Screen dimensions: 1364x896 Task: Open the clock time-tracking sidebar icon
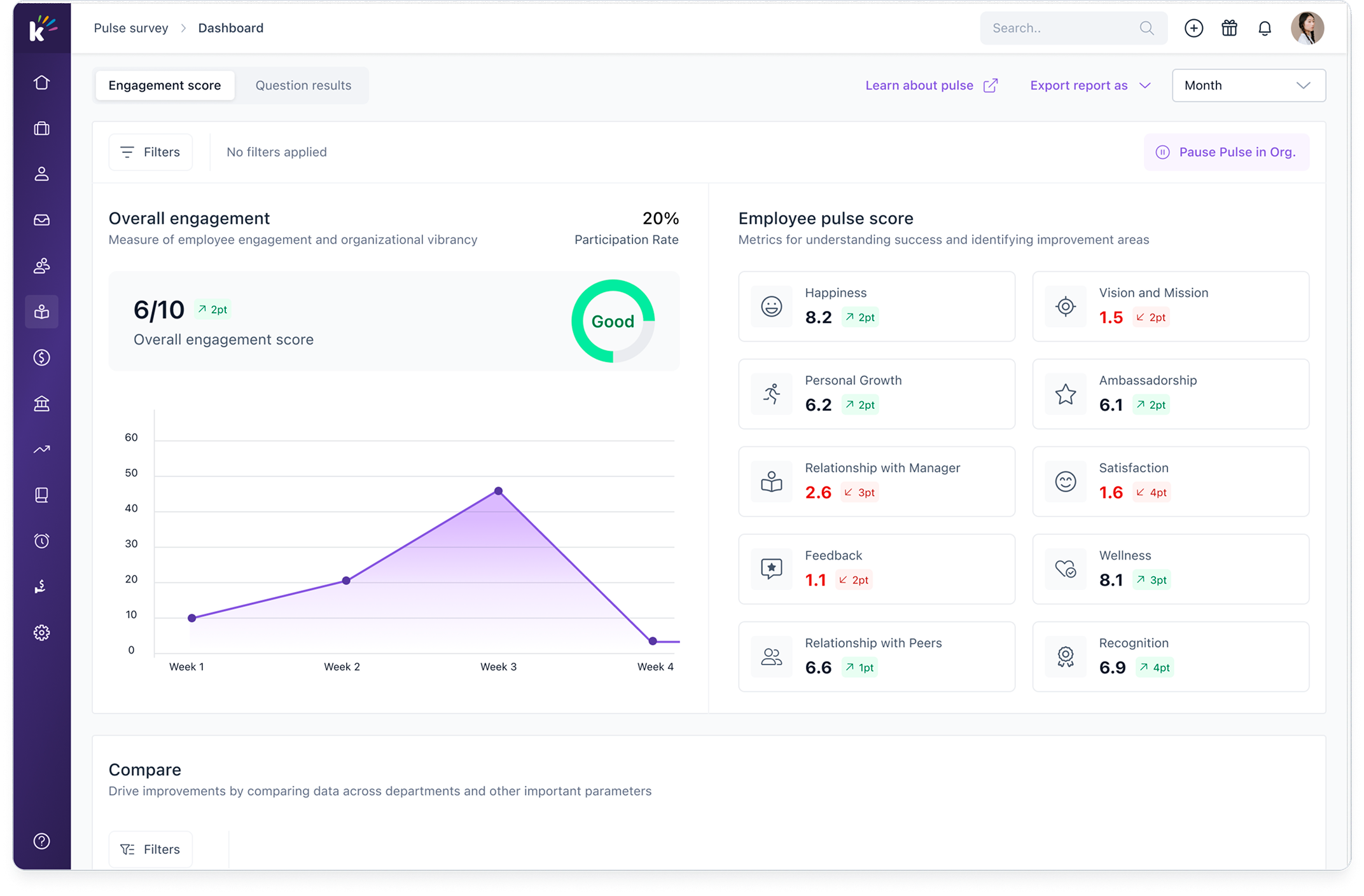[42, 541]
